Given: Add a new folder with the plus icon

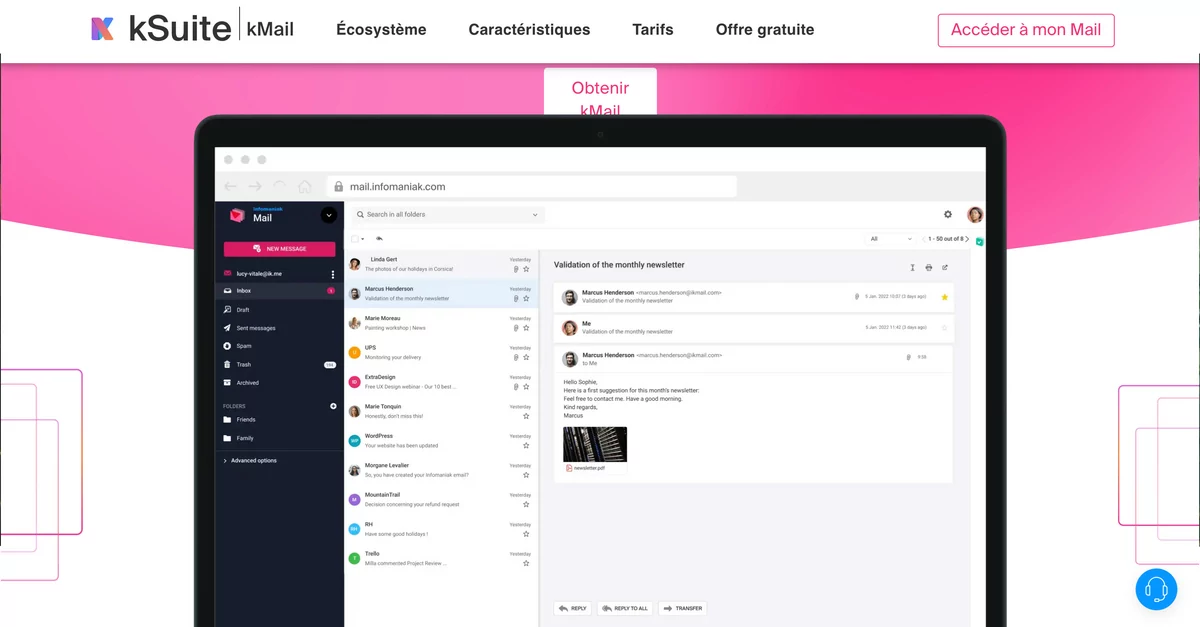Looking at the screenshot, I should (334, 406).
